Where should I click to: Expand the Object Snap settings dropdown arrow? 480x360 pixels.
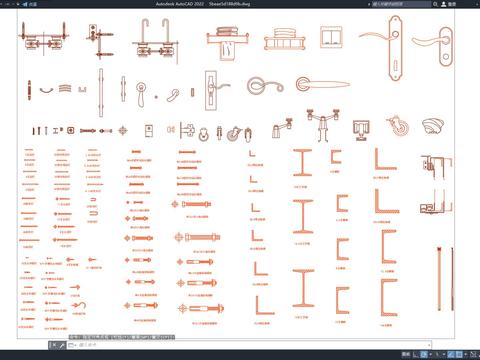466,354
